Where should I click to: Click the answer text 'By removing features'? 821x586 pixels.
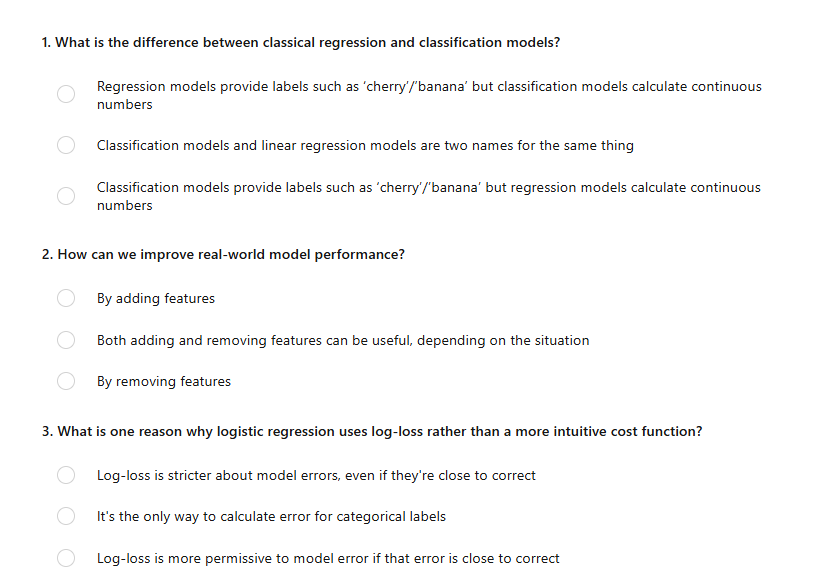tap(164, 382)
